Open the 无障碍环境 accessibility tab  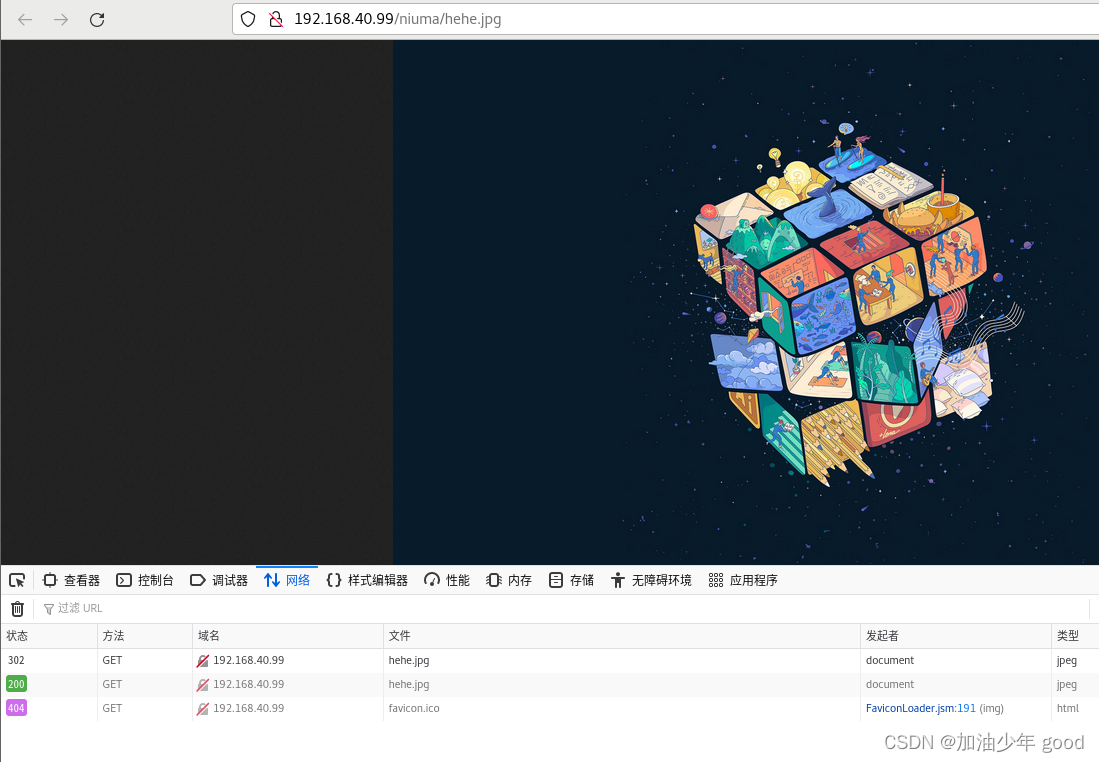(x=651, y=580)
